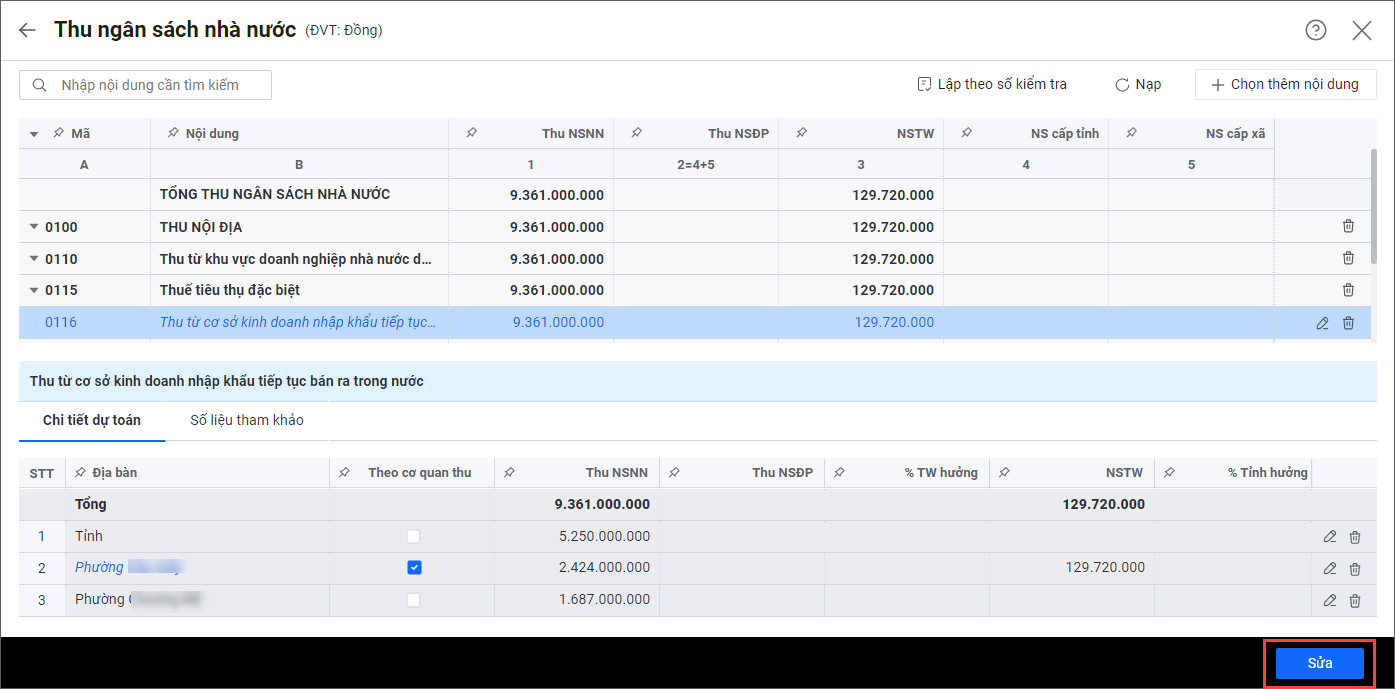
Task: Delete the 0100 THU NỘI ĐỊA row
Action: pyautogui.click(x=1348, y=227)
